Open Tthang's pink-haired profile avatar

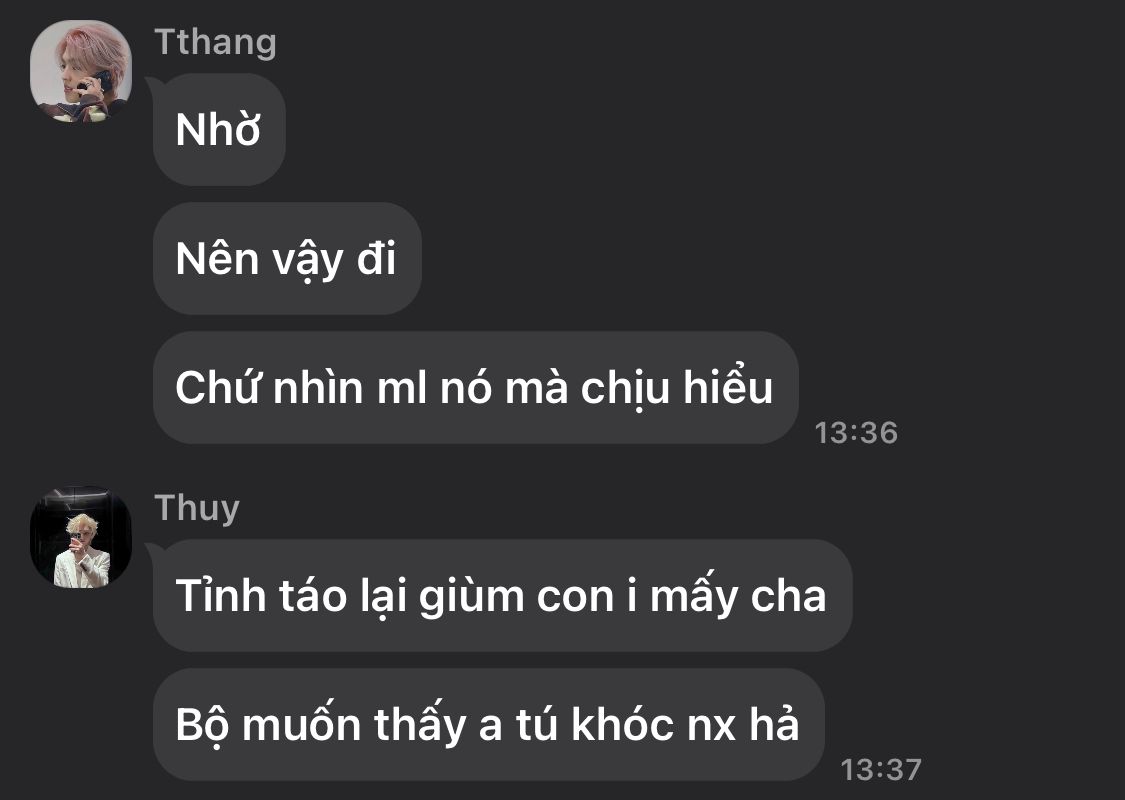[81, 71]
